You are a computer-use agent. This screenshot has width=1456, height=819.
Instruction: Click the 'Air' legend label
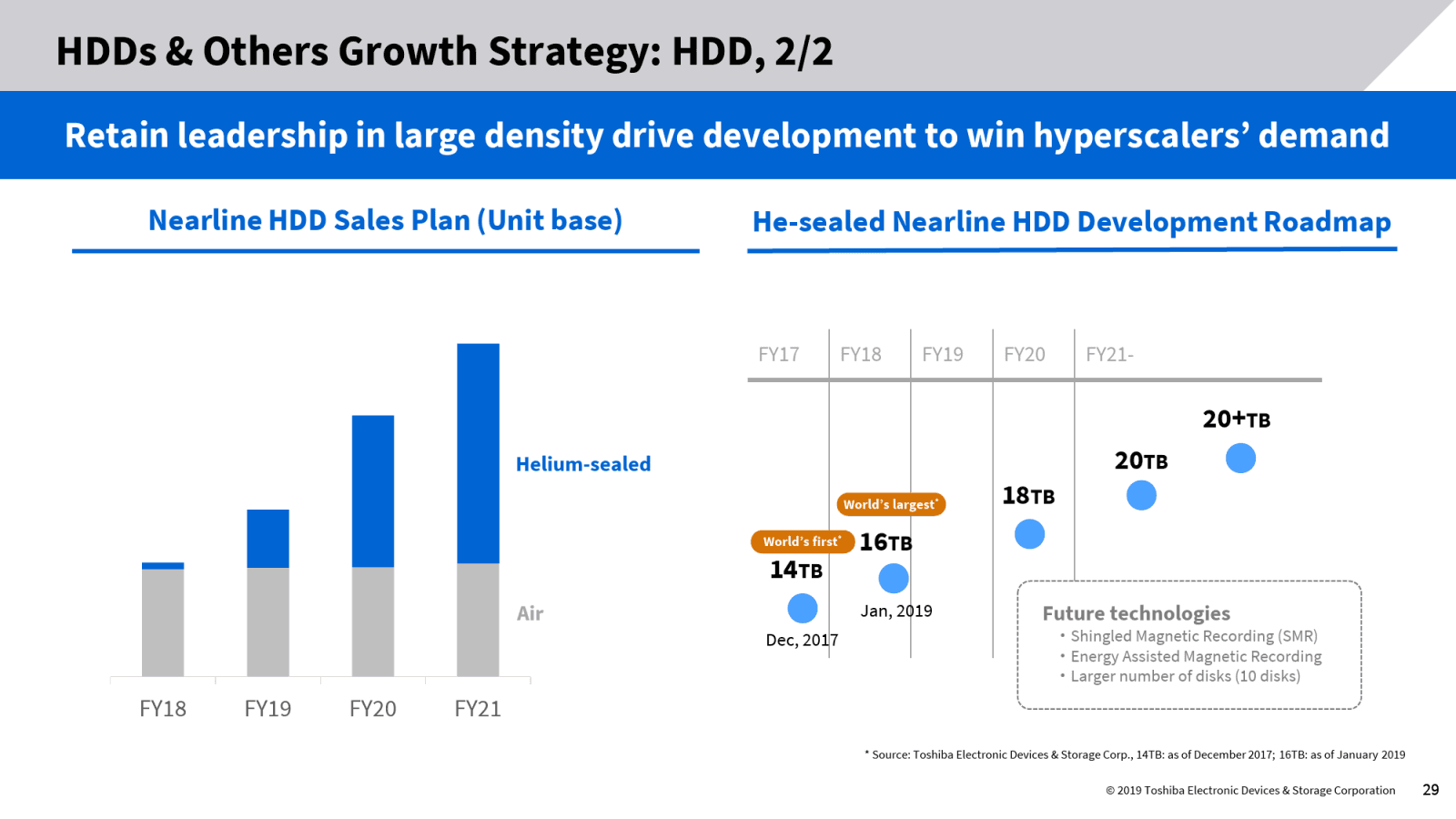(530, 613)
